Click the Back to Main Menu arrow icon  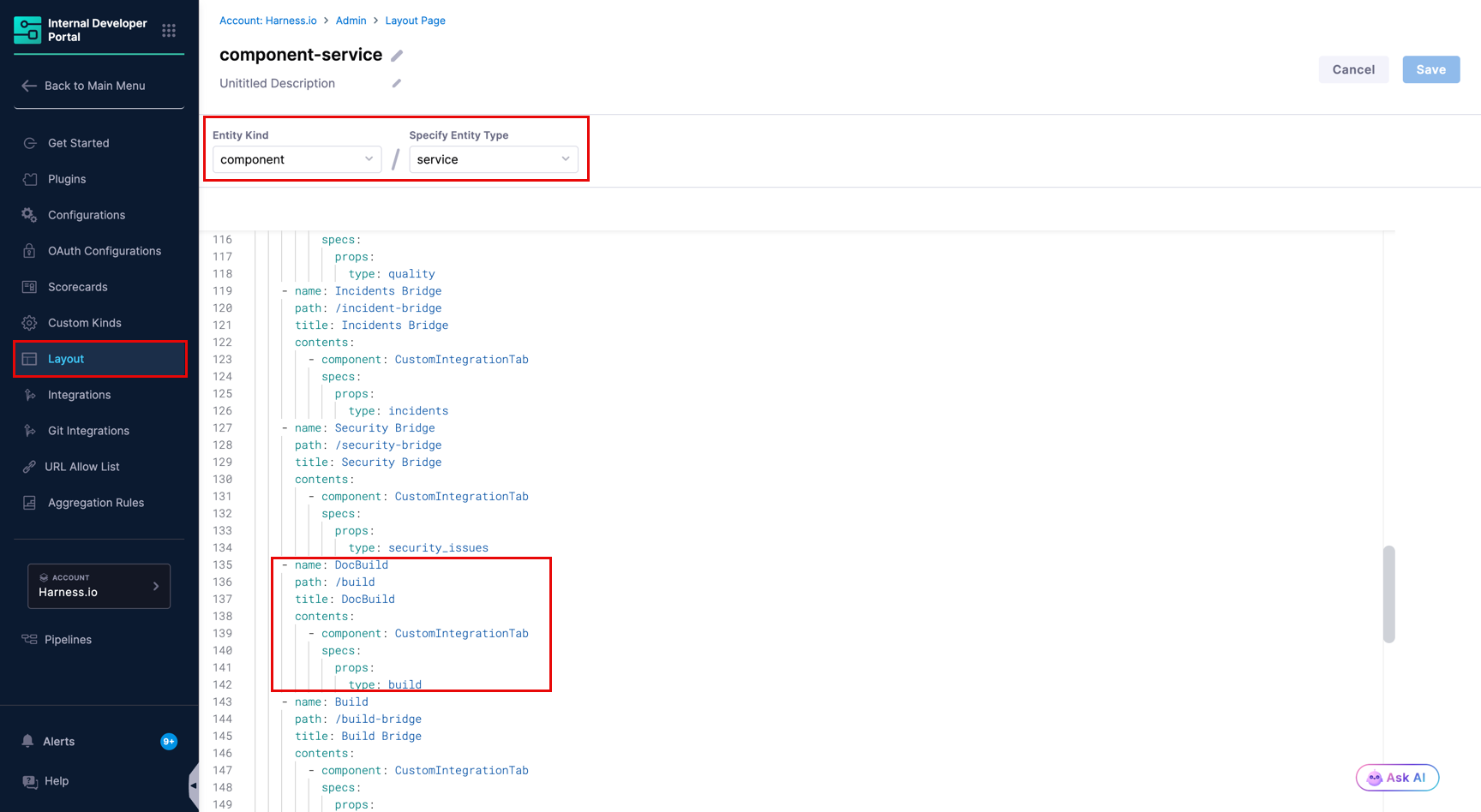tap(29, 86)
